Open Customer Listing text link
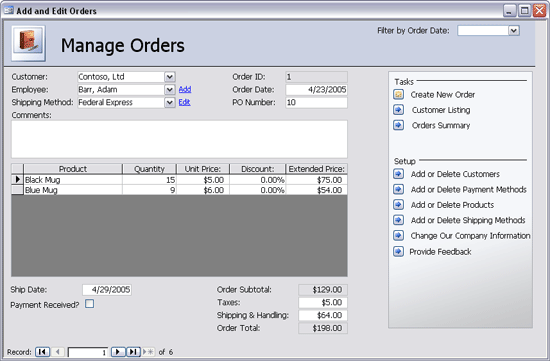The image size is (550, 361). click(x=441, y=110)
